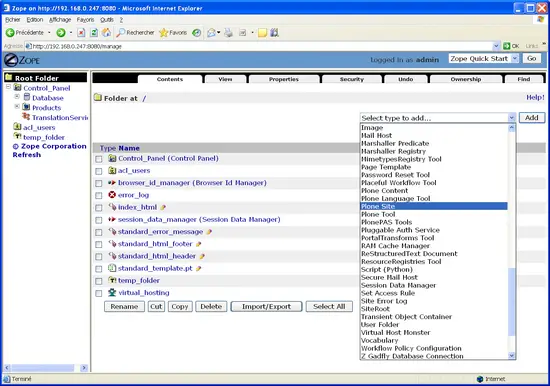
Task: Click the type list scroll down arrow
Action: coord(512,356)
